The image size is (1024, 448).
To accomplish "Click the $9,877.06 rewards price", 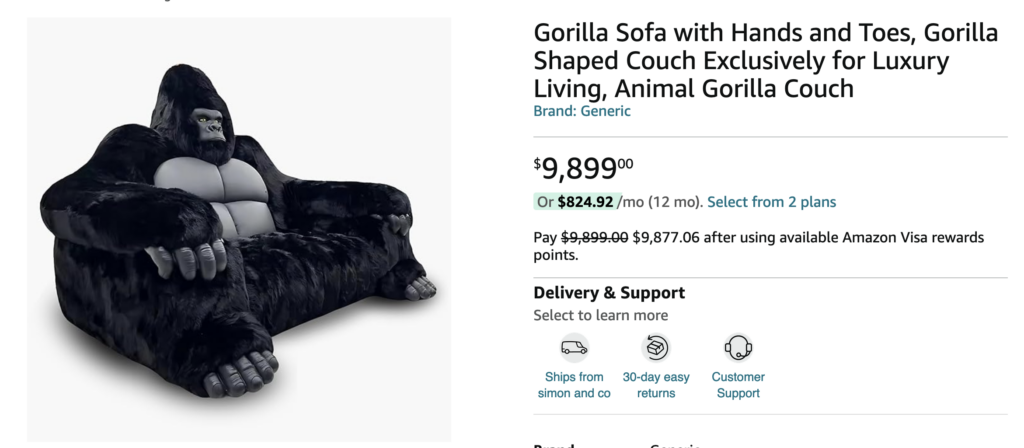I will (667, 238).
